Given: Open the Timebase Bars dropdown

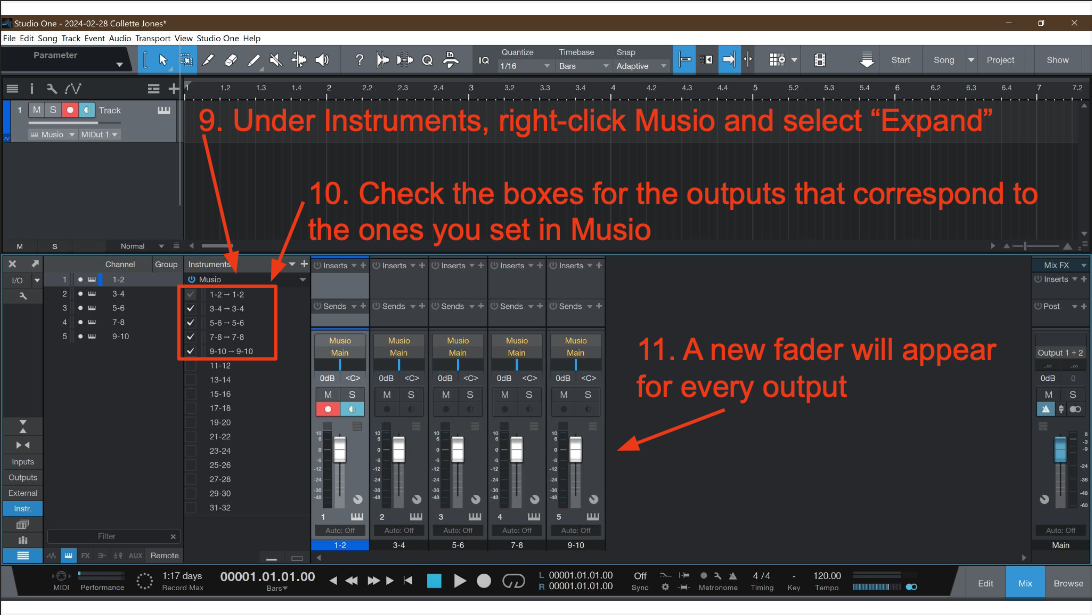Looking at the screenshot, I should (584, 66).
